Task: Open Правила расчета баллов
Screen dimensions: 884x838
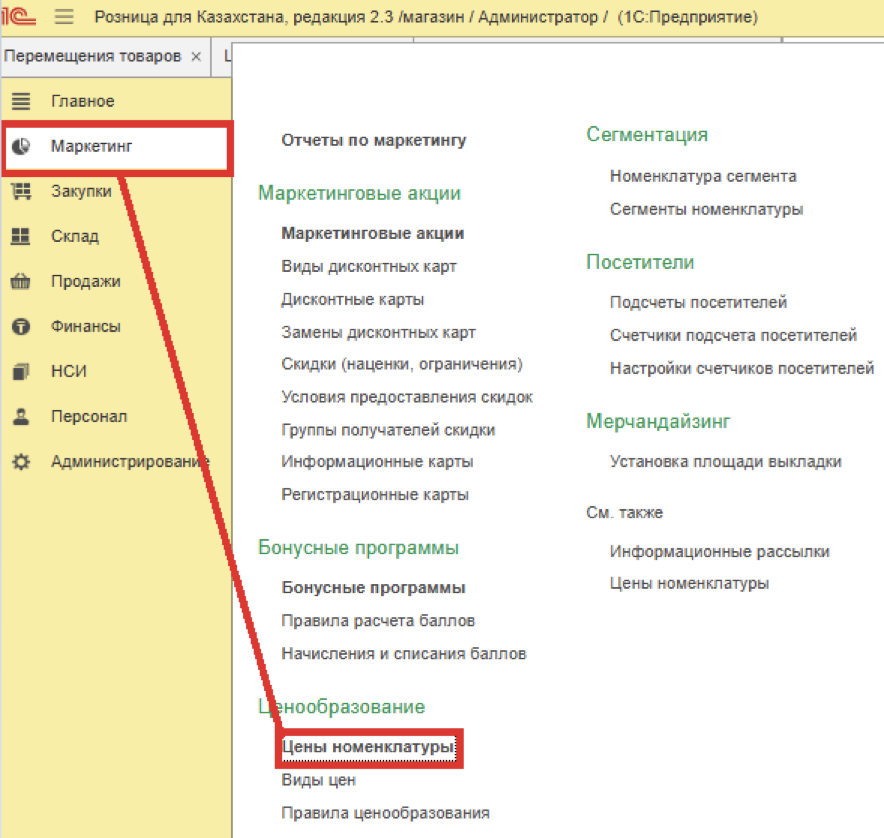Action: [378, 621]
